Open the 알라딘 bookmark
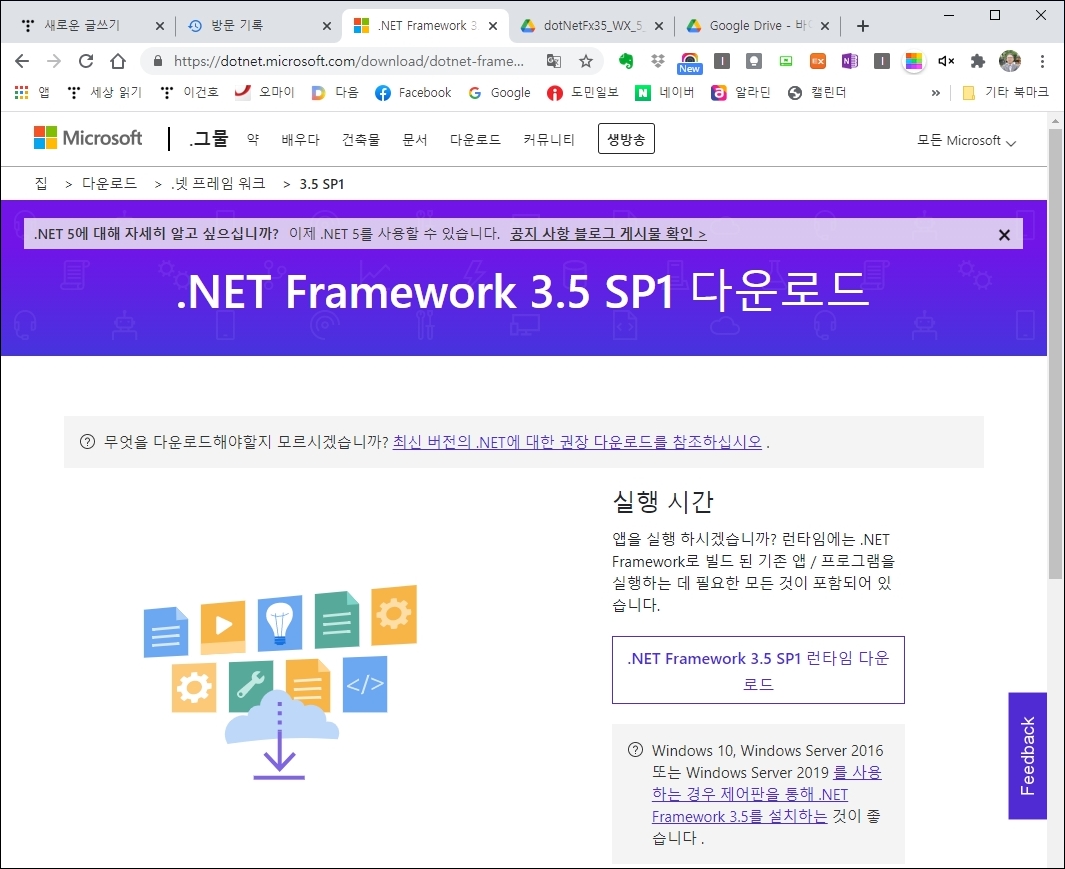Viewport: 1065px width, 869px height. click(x=740, y=92)
